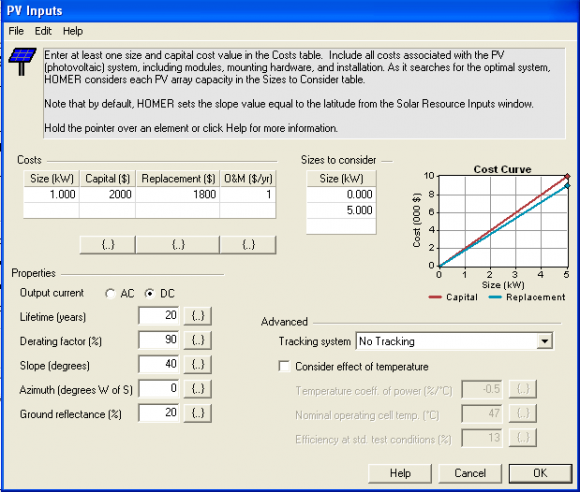Screen dimensions: 580x492
Task: Click the Slope (degrees) input field
Action: click(159, 364)
